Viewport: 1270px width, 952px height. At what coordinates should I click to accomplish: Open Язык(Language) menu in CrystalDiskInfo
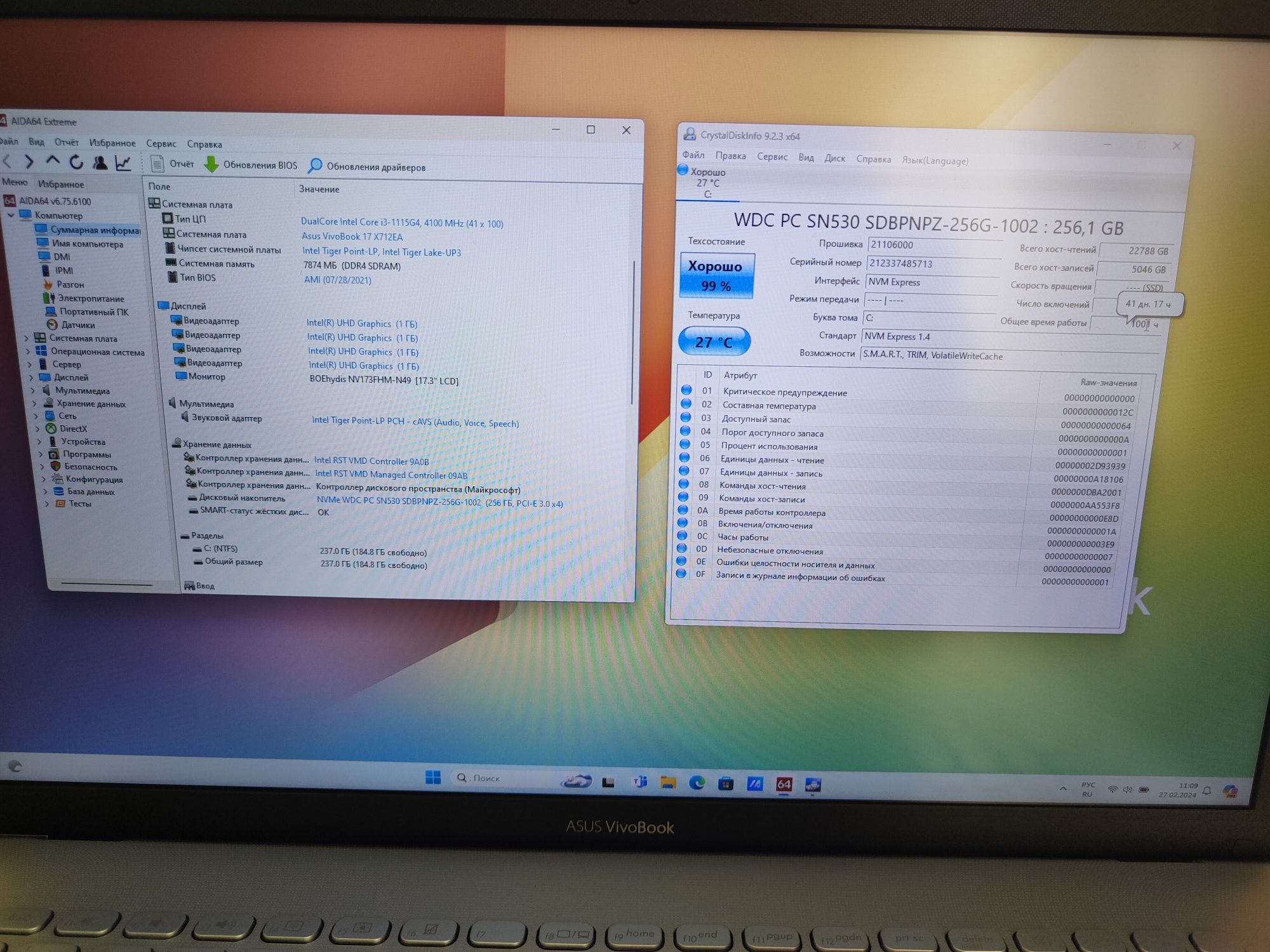tap(935, 161)
